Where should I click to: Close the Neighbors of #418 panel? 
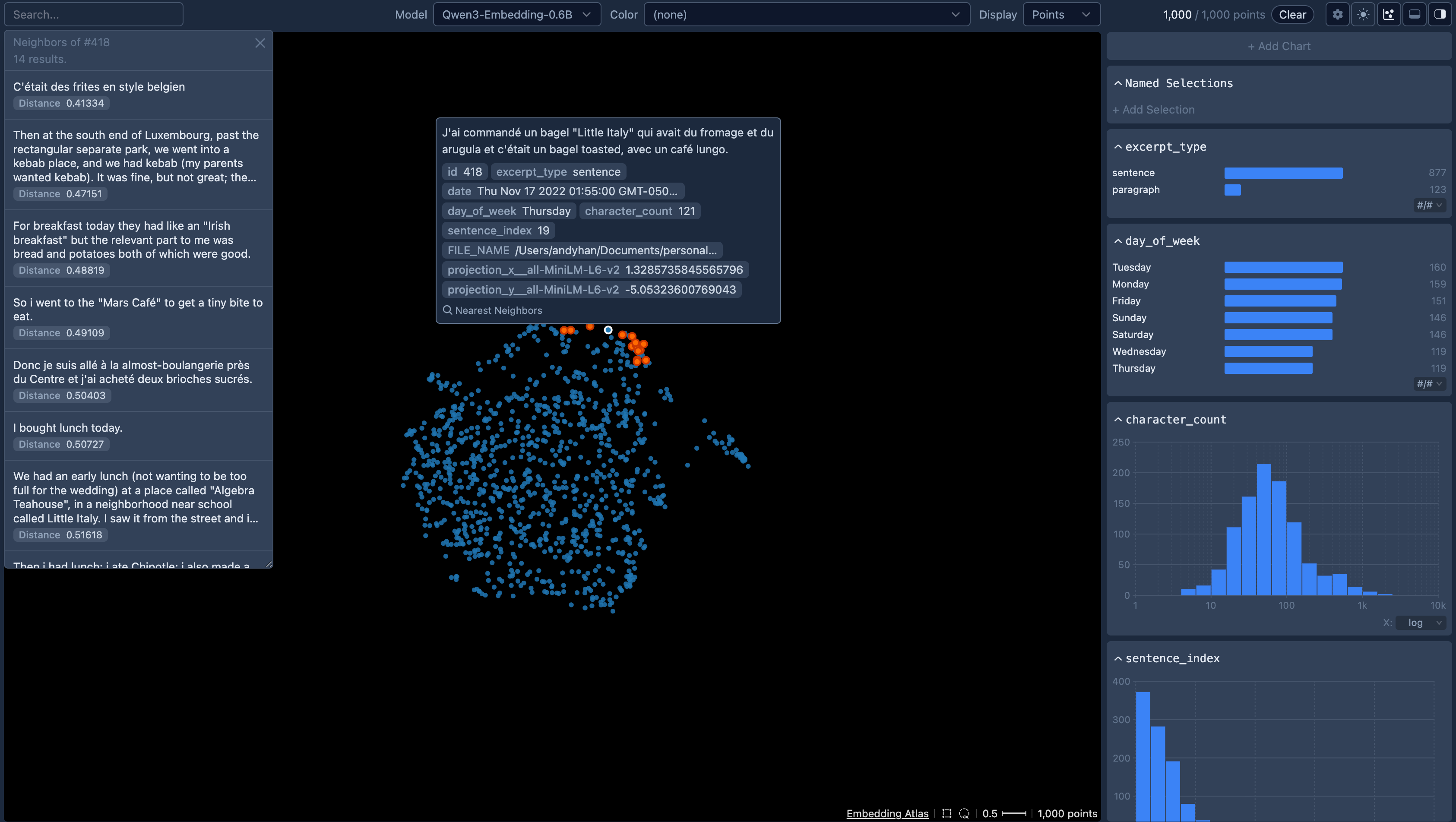pos(260,43)
